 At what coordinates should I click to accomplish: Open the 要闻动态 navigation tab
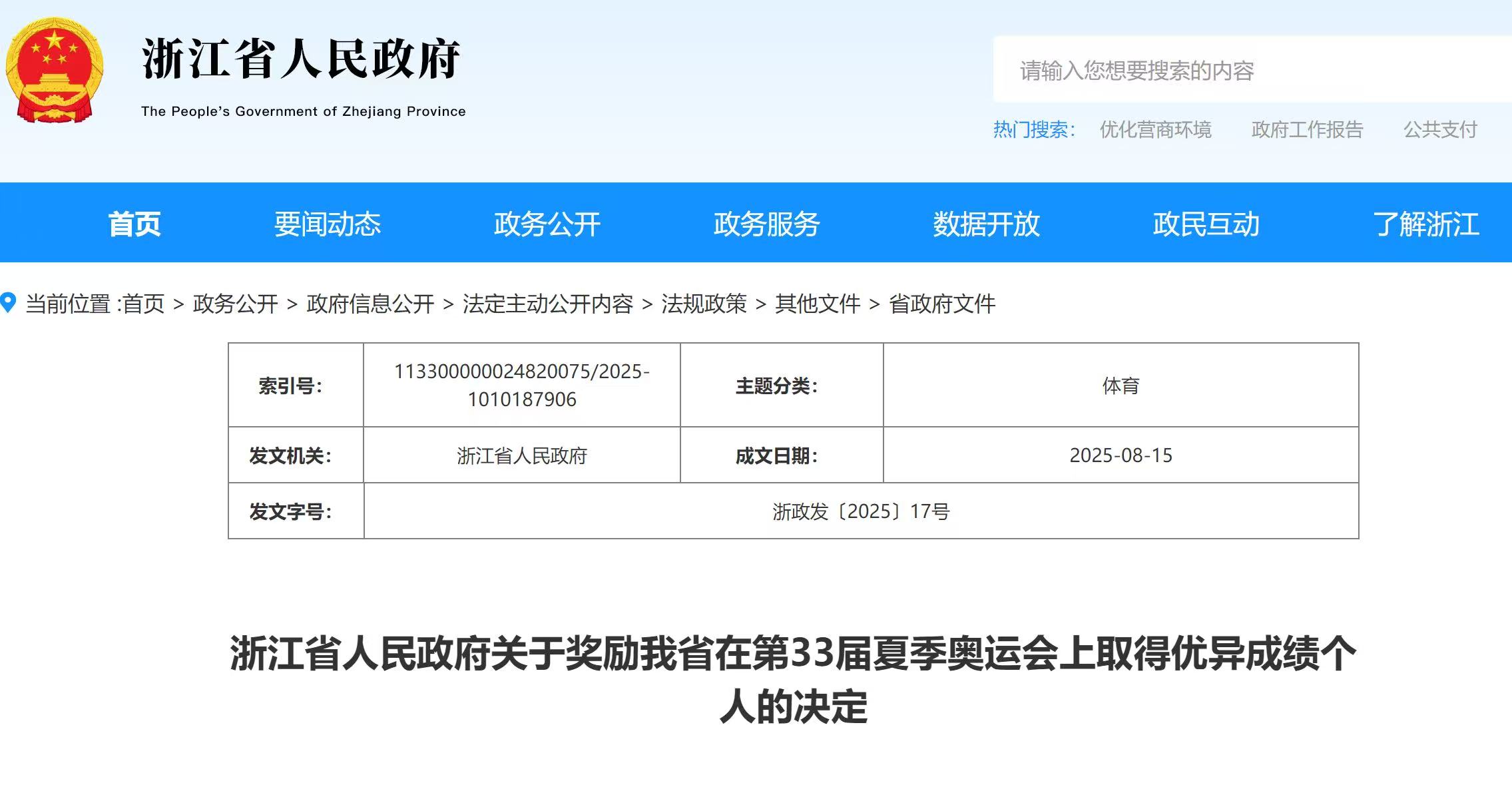tap(327, 224)
